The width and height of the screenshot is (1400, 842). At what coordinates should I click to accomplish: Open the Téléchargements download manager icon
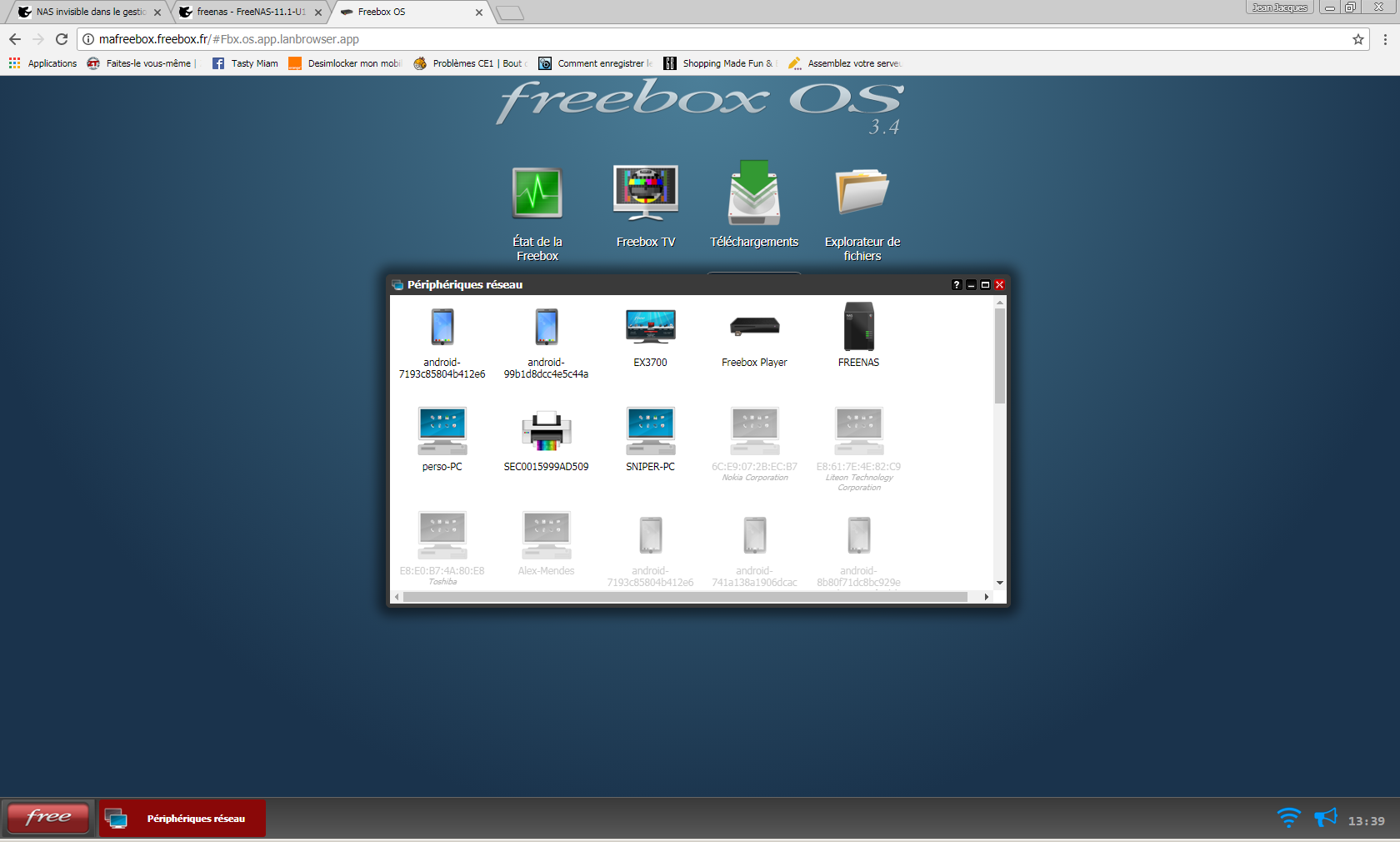(x=754, y=193)
